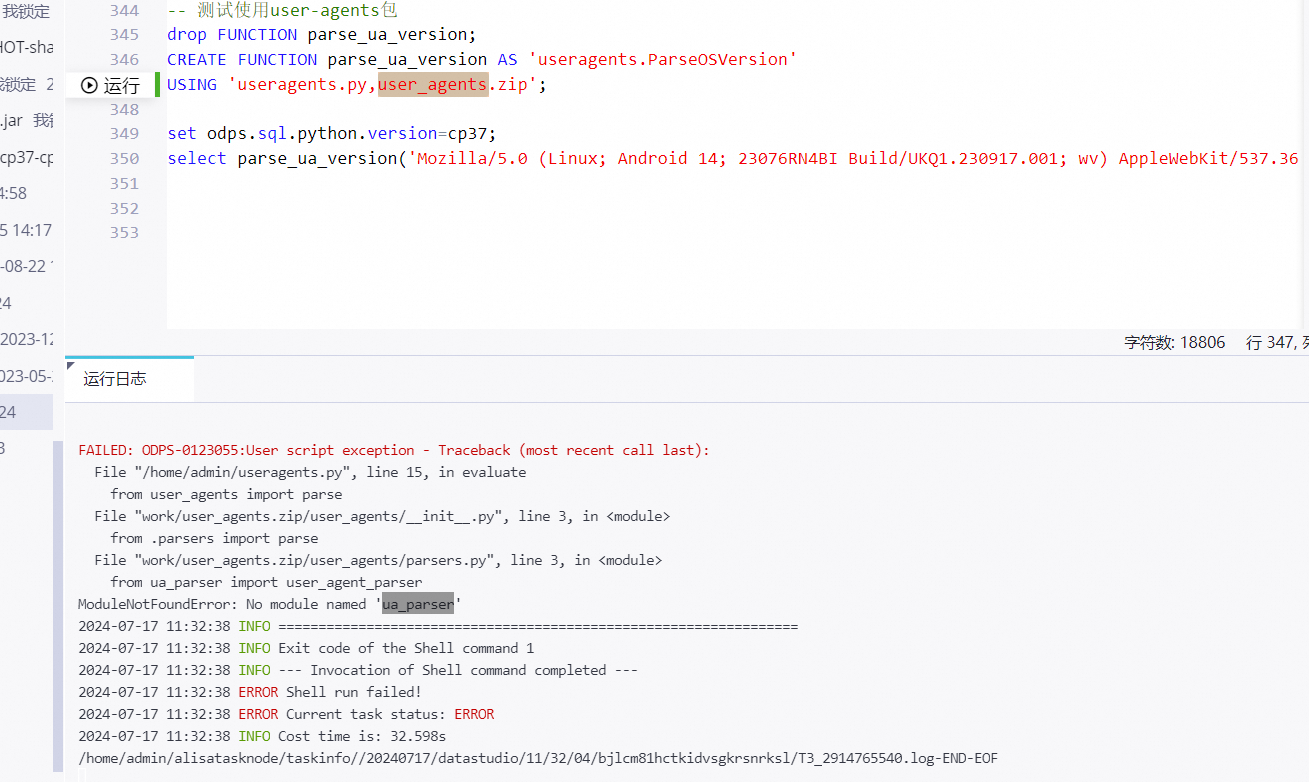This screenshot has height=782, width=1309.
Task: Click log line 'from ua_parser import user_agent_parser'
Action: 266,582
